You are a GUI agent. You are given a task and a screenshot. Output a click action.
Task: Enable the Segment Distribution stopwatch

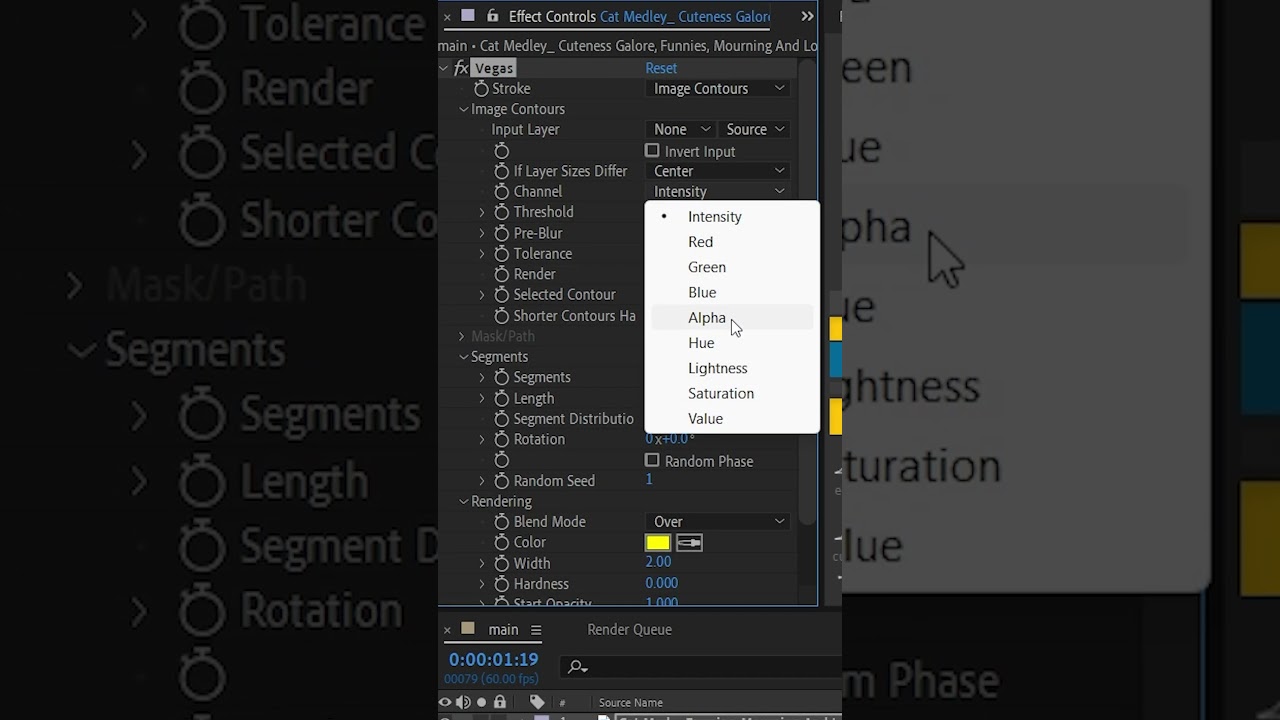(502, 419)
